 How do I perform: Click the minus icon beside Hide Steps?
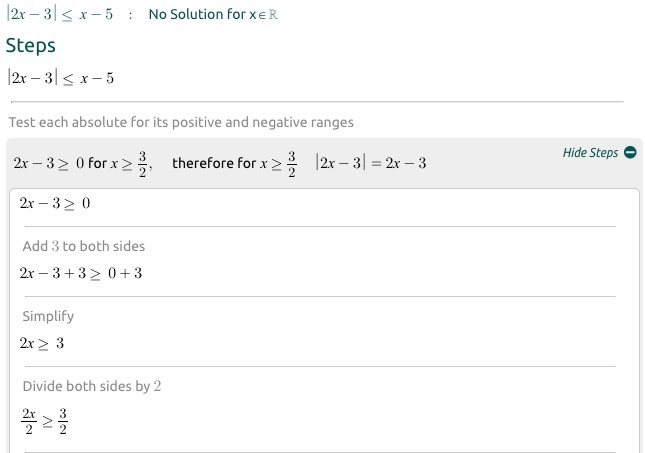[630, 153]
